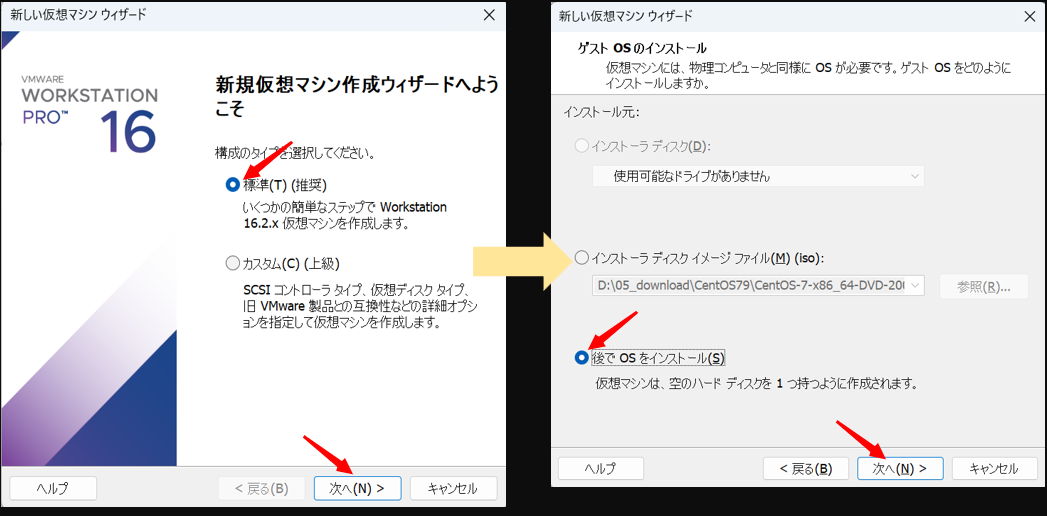Close the welcome wizard window
The width and height of the screenshot is (1047, 516).
point(489,15)
